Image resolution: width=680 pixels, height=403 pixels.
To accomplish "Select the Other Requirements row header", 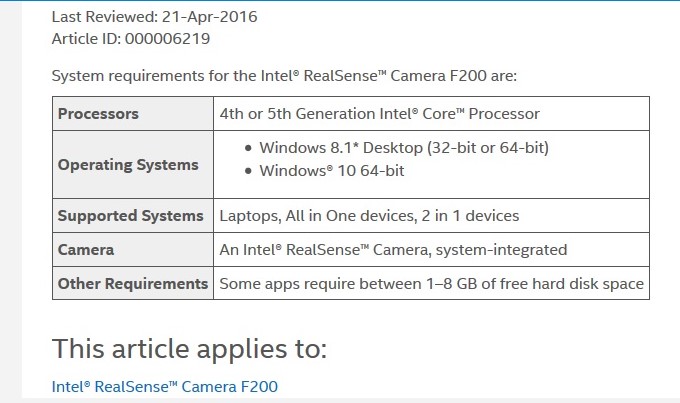I will [x=132, y=284].
